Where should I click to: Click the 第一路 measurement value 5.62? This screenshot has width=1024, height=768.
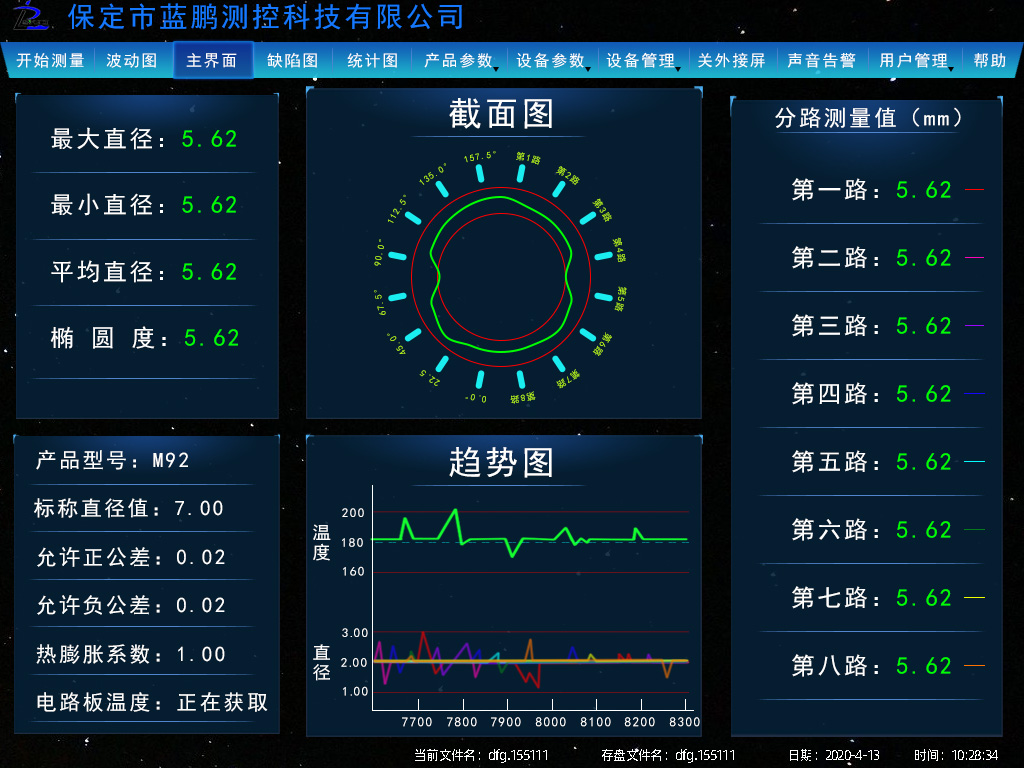(x=923, y=190)
